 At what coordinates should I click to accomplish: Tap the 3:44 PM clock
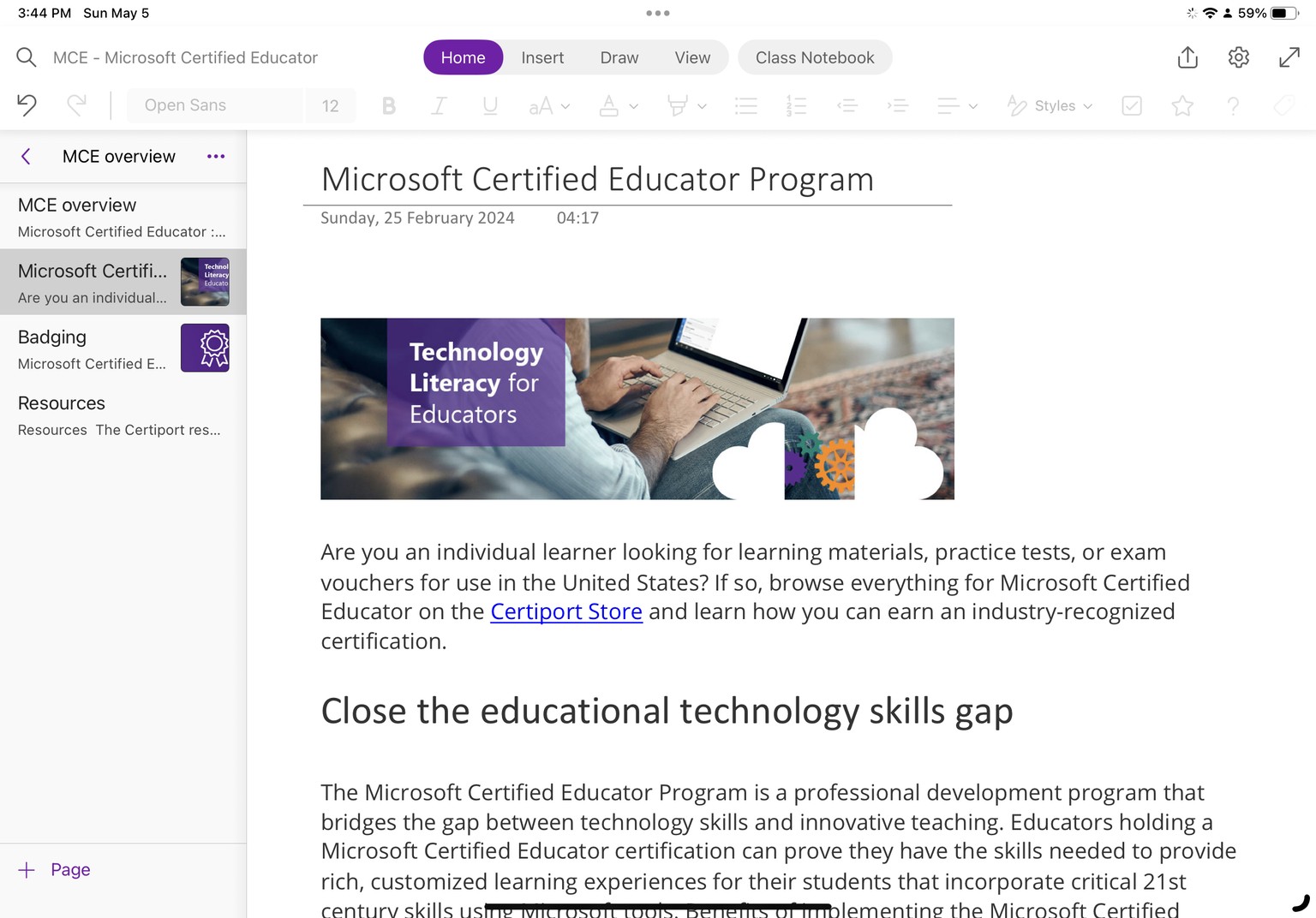(45, 13)
